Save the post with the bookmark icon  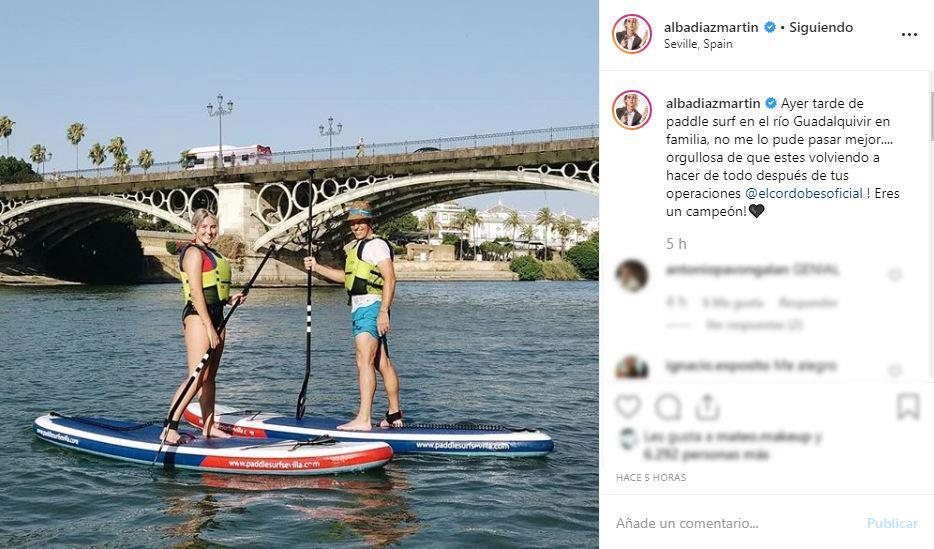(908, 407)
